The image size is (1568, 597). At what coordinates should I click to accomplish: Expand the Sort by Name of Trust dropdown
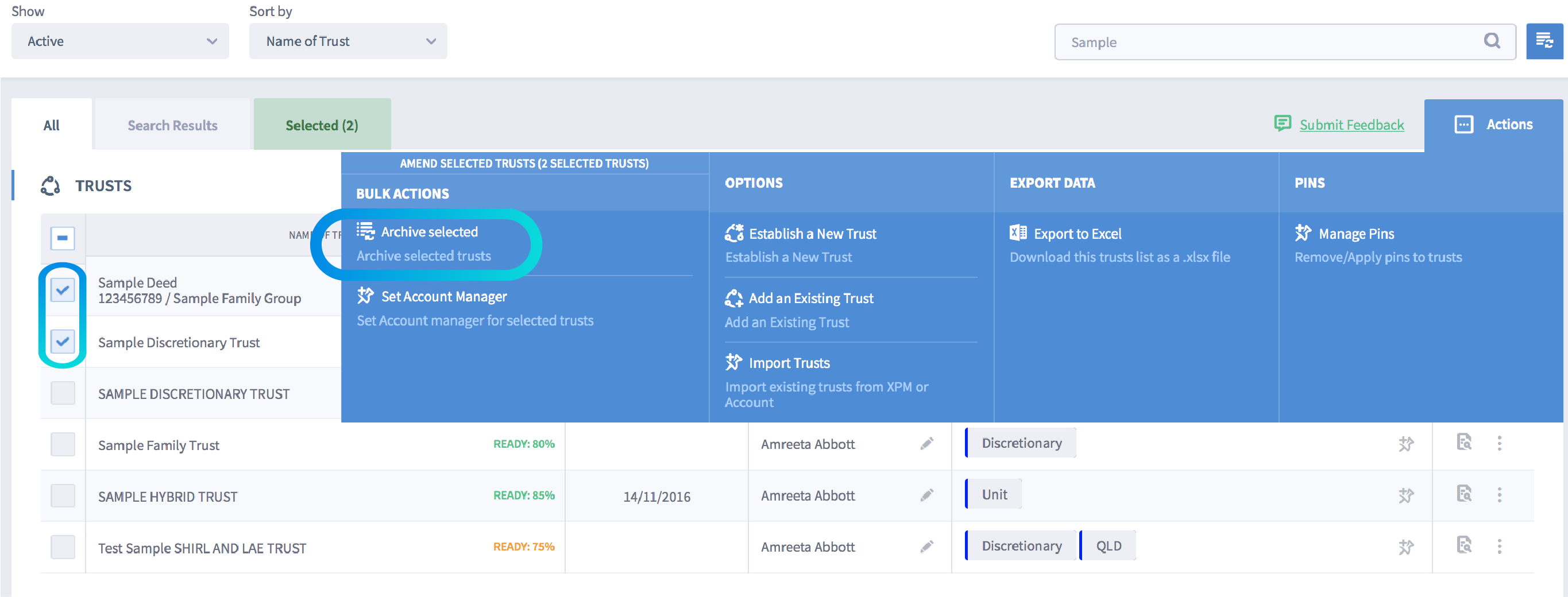click(347, 41)
